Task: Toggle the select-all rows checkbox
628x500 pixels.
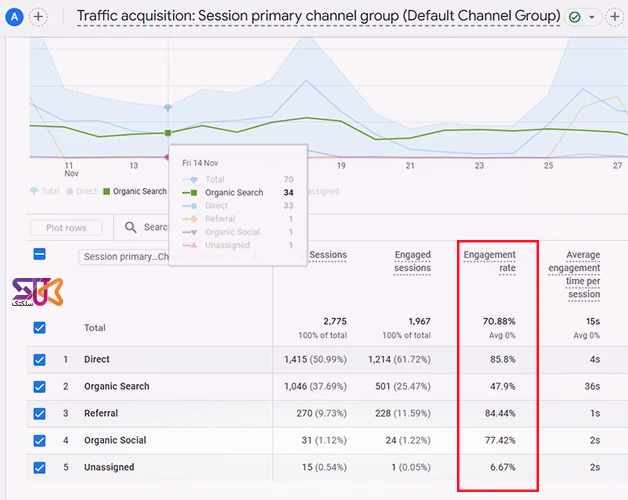Action: pyautogui.click(x=40, y=254)
